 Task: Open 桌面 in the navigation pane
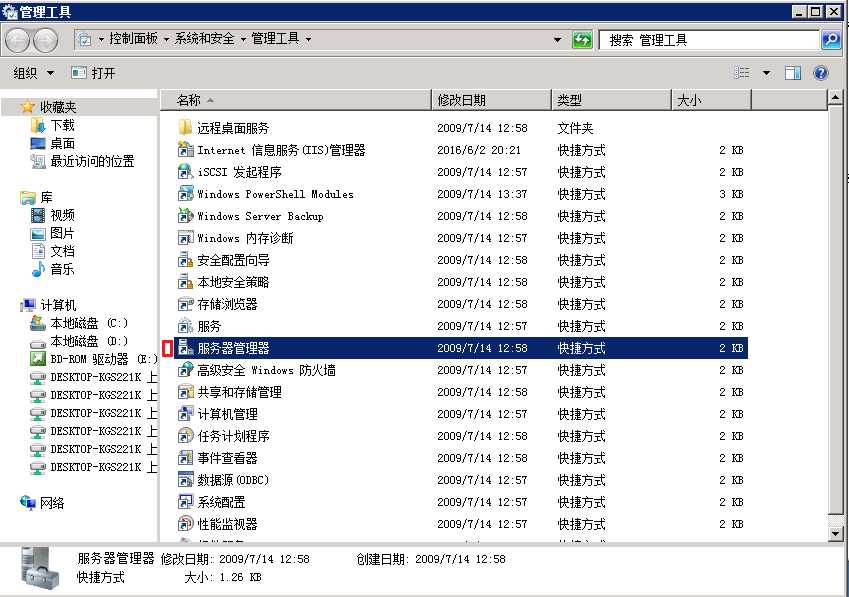click(62, 143)
